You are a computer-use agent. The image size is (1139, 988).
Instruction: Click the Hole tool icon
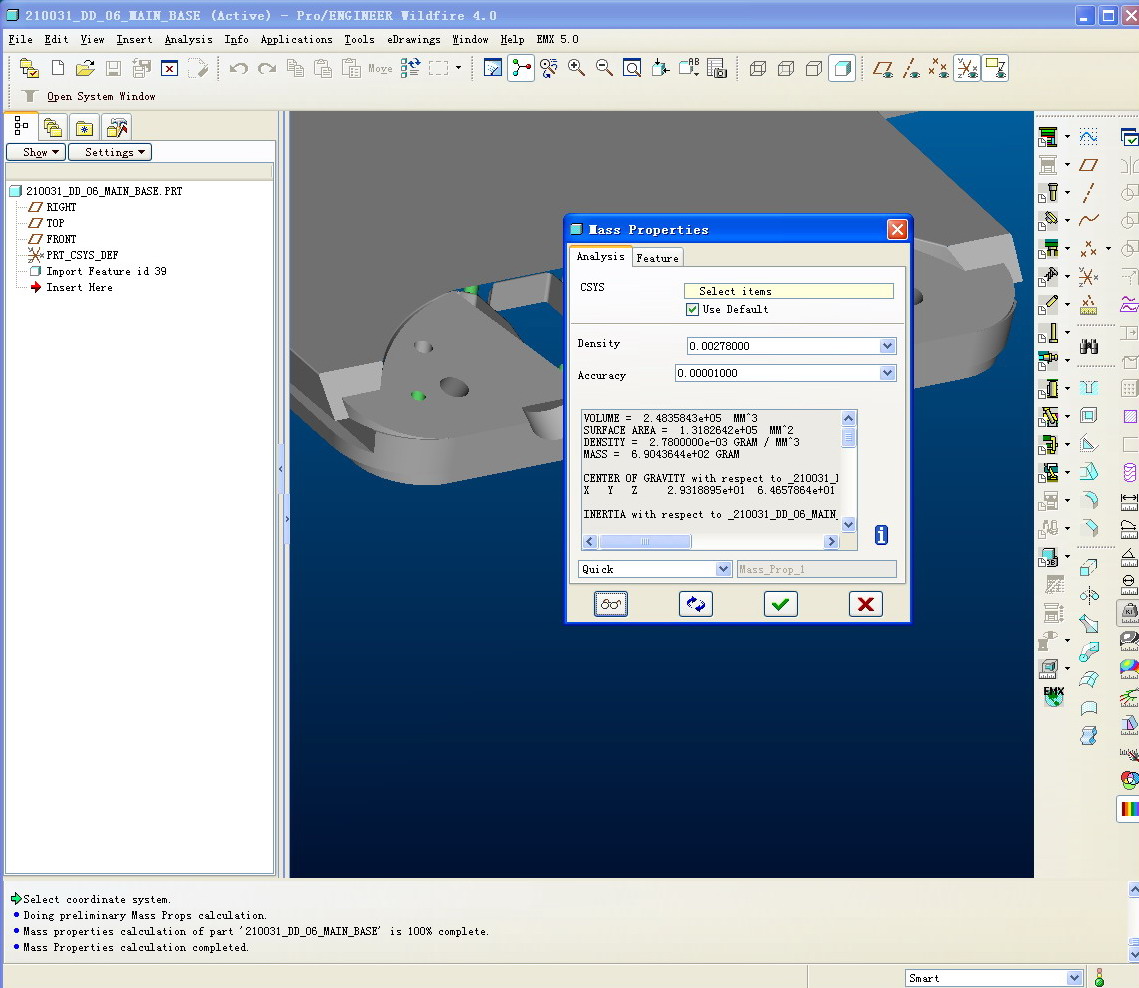pyautogui.click(x=1088, y=387)
